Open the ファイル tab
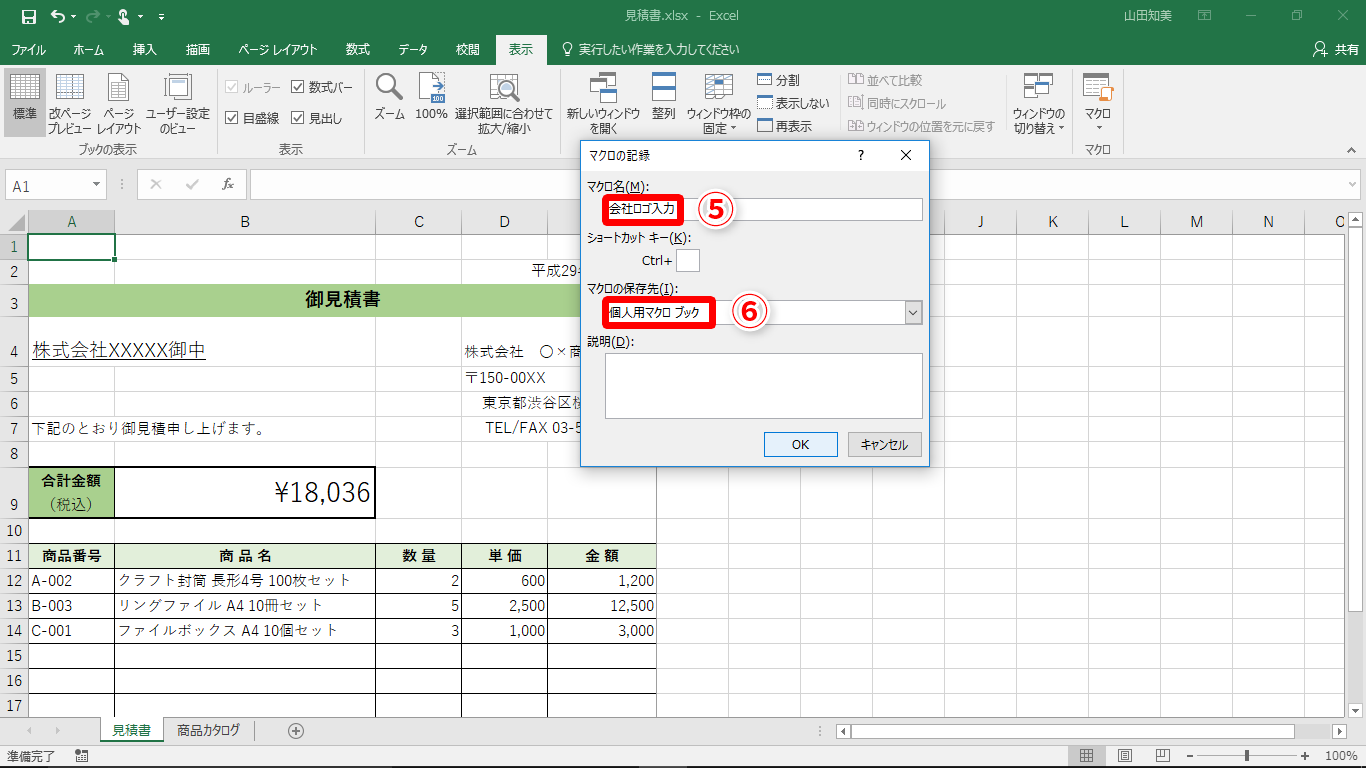The image size is (1366, 768). 28,49
